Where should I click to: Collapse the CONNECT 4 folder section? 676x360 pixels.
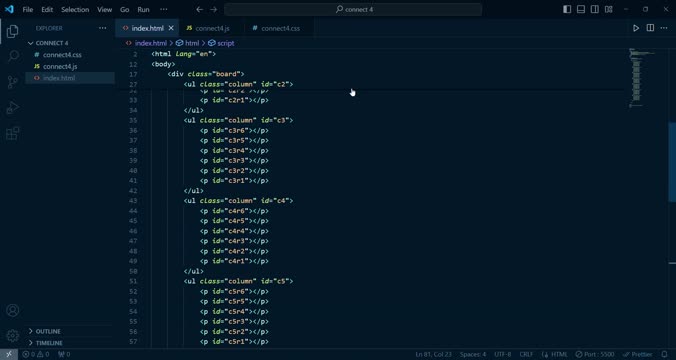pos(70,43)
